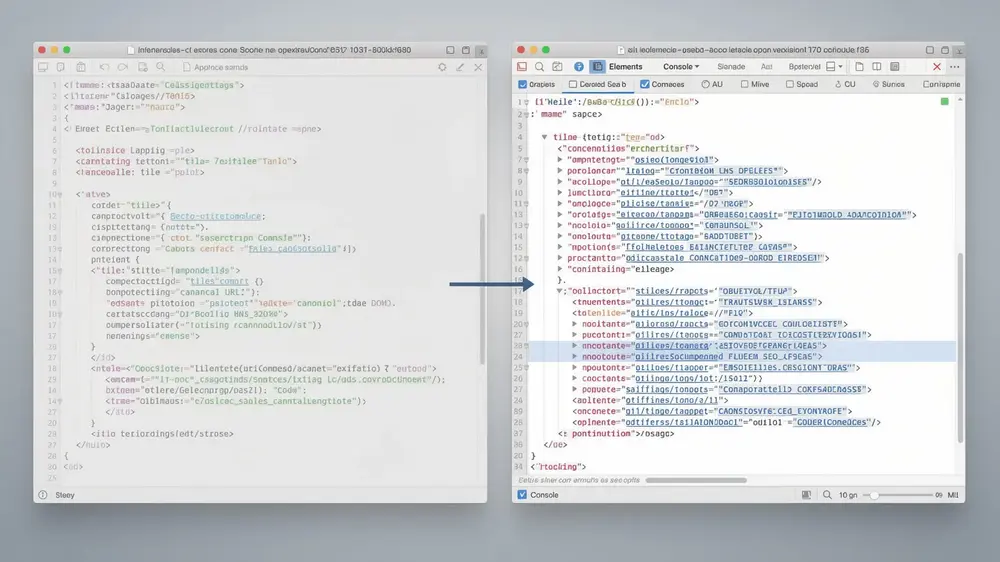The height and width of the screenshot is (562, 1000).
Task: Switch to the Bpsterjel tab
Action: point(804,66)
